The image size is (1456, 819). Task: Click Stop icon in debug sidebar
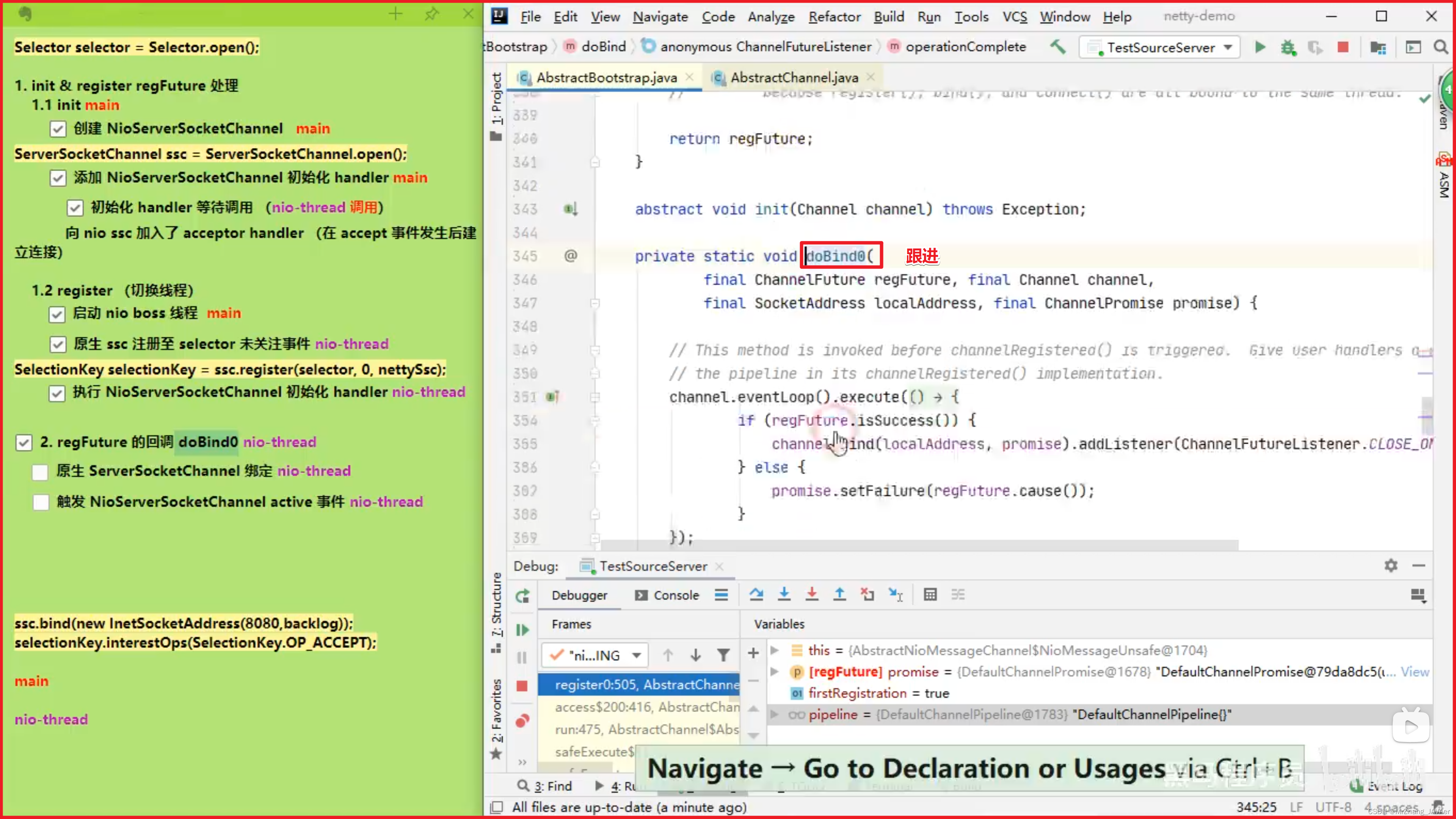click(522, 686)
